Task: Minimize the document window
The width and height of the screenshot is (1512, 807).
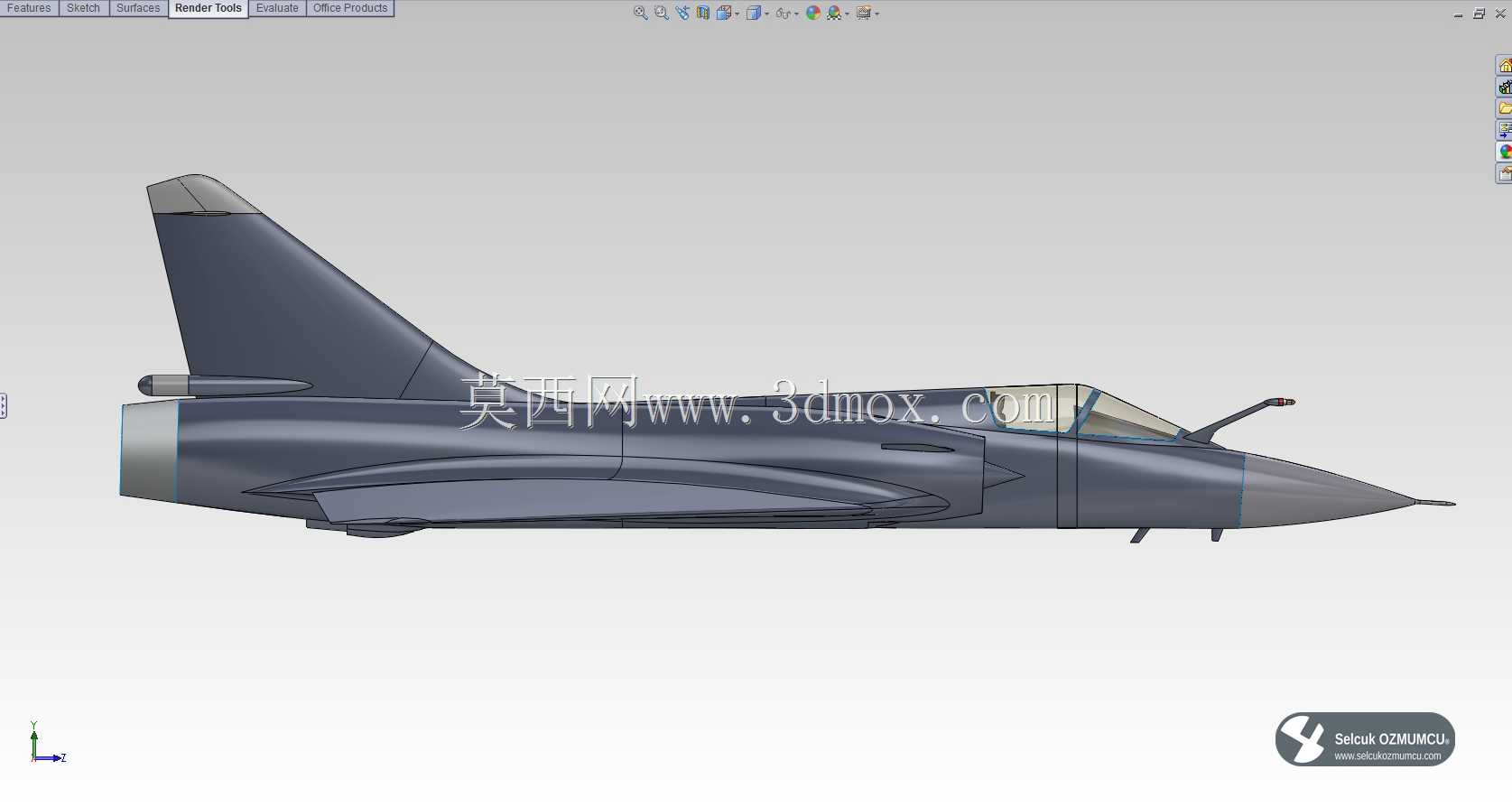Action: (x=1458, y=14)
